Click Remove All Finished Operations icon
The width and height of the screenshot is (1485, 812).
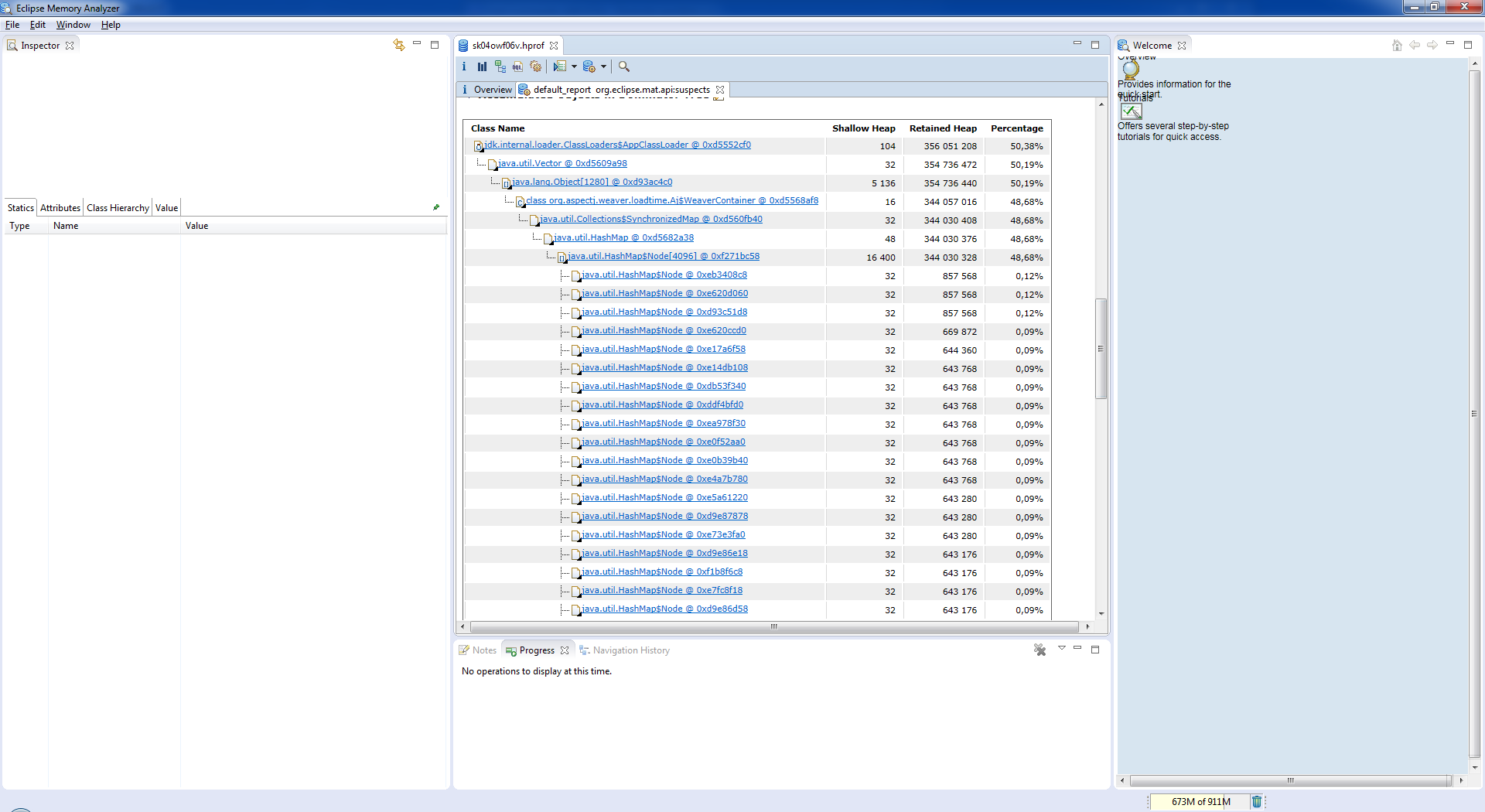1039,650
